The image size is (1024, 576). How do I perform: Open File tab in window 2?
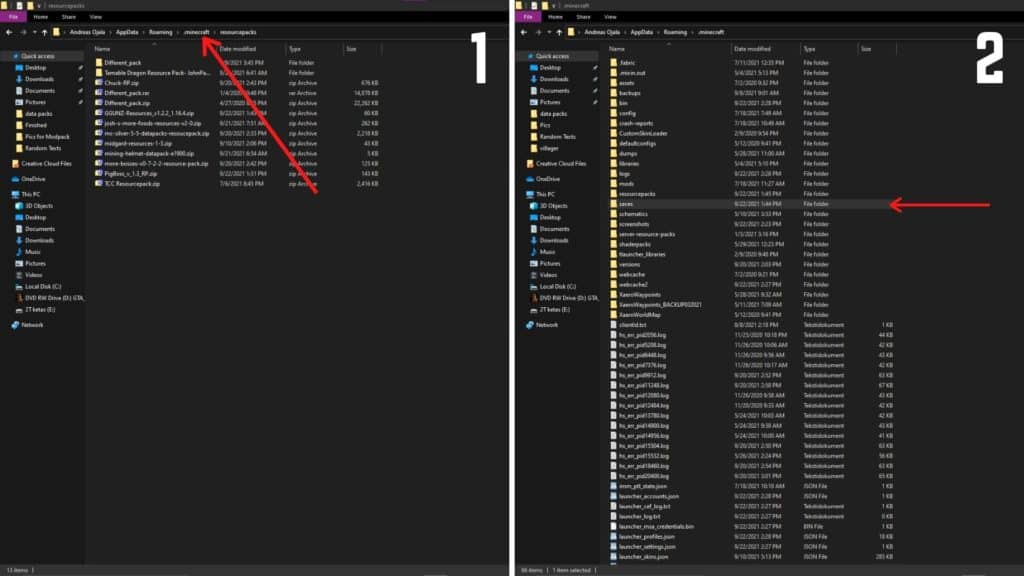528,17
